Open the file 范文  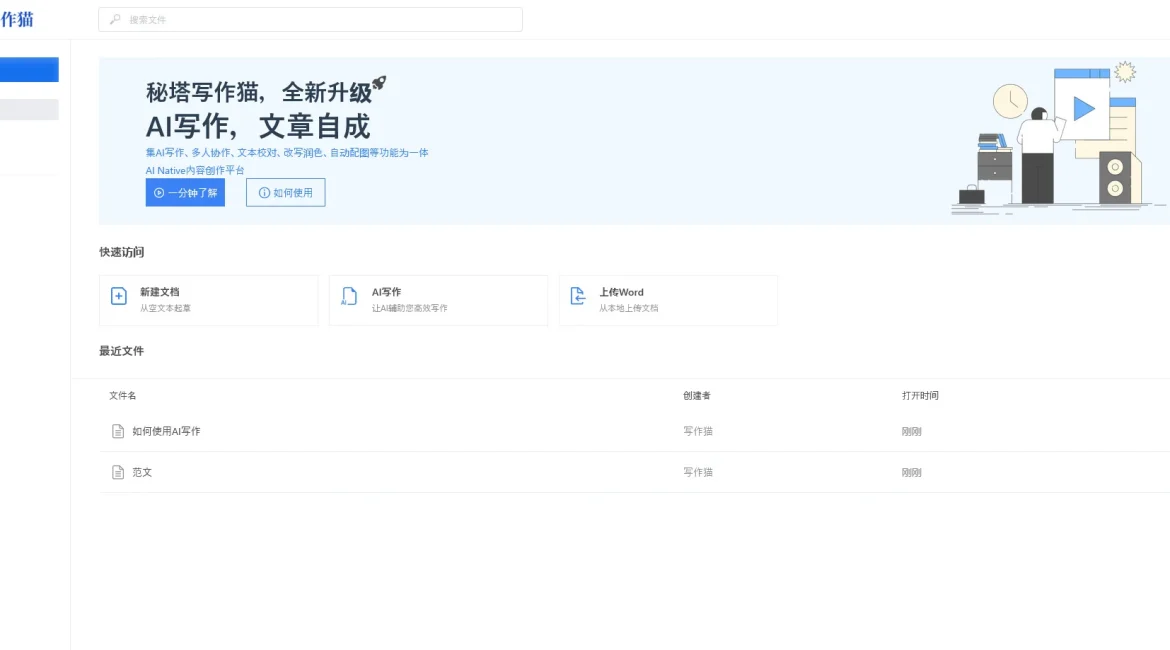tap(142, 472)
